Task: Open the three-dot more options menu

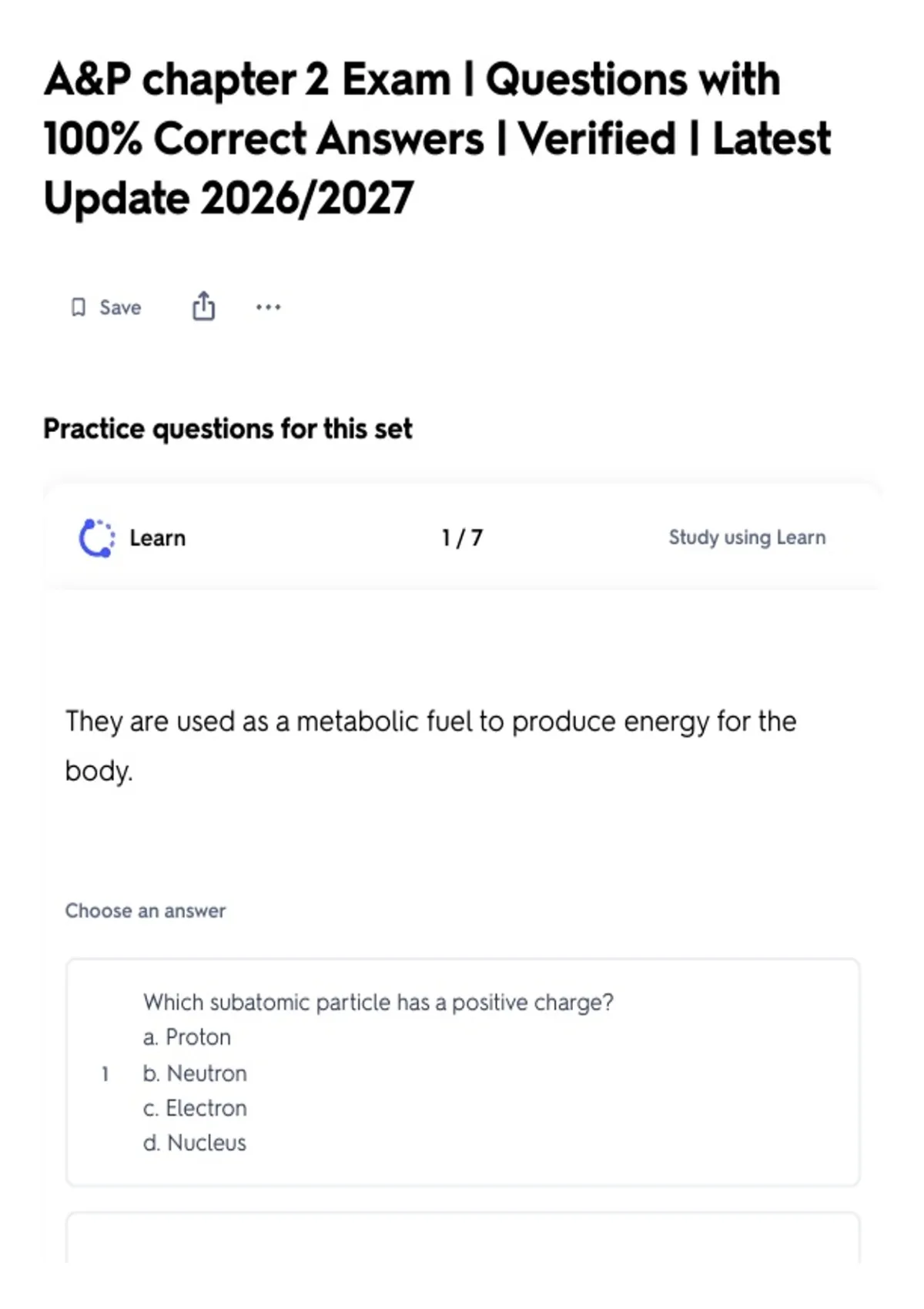Action: [268, 307]
